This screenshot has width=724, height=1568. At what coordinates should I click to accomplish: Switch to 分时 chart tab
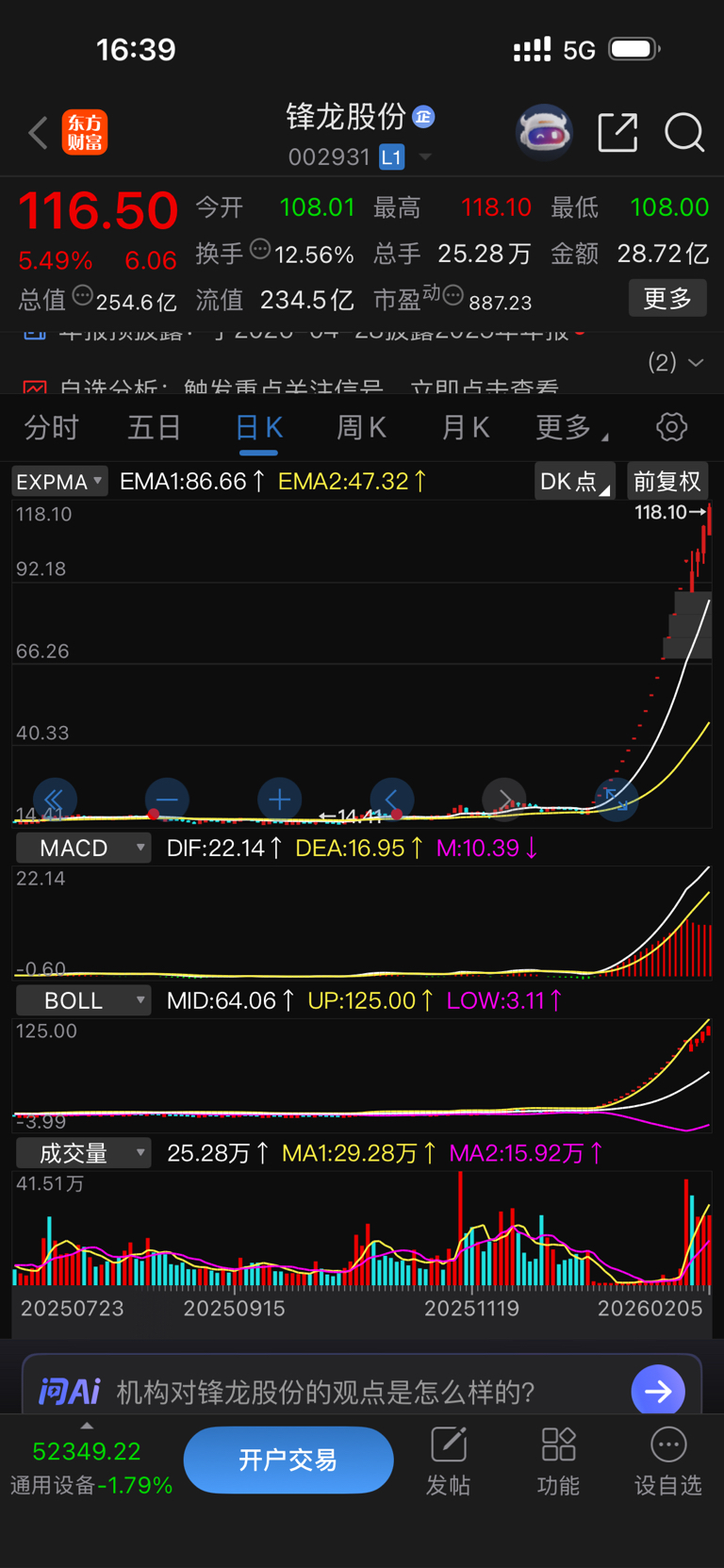[x=51, y=428]
